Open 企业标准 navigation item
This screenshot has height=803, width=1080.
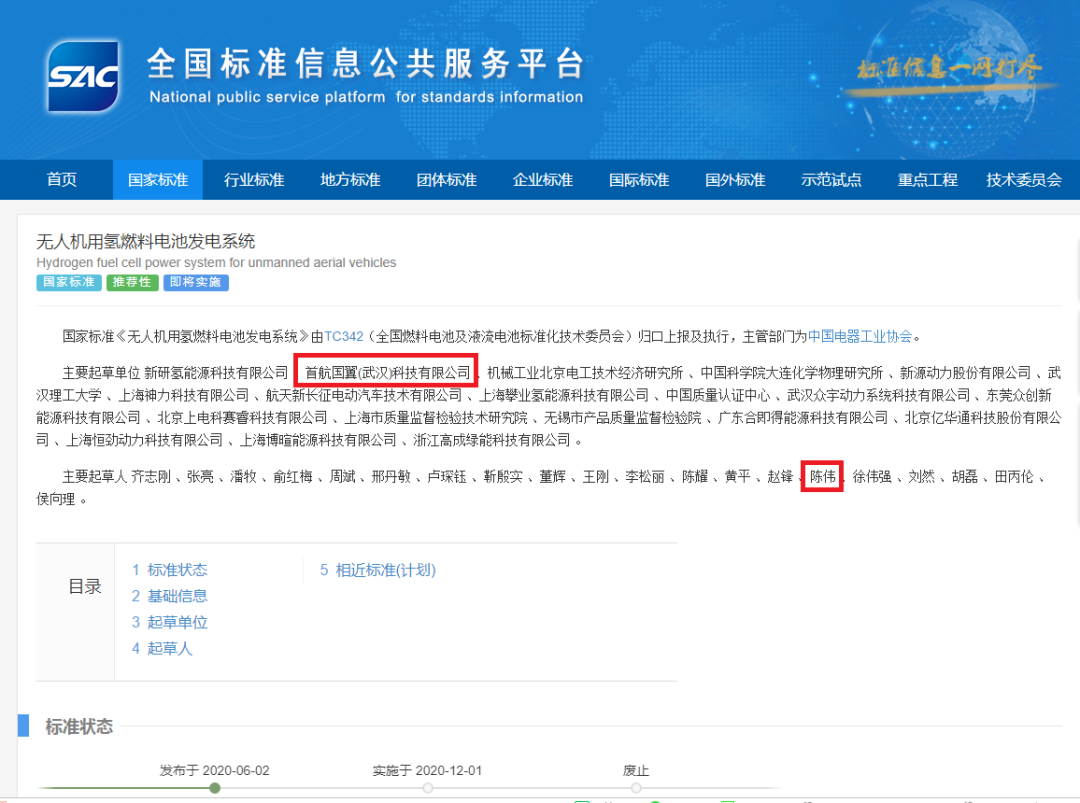pyautogui.click(x=543, y=180)
